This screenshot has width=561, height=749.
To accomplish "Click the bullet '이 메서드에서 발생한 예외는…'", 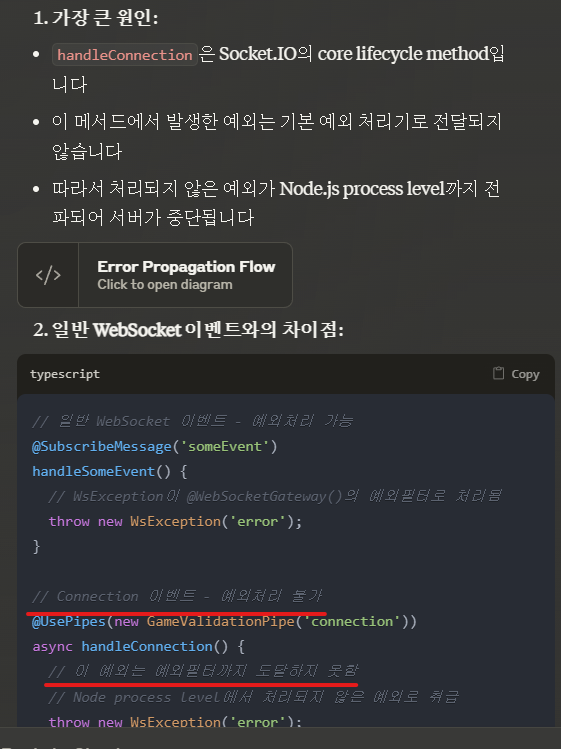I will point(277,136).
